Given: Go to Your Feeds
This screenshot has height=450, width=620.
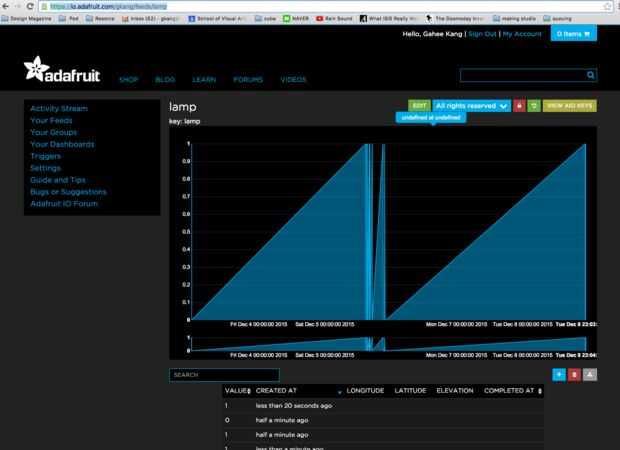Looking at the screenshot, I should pos(51,120).
